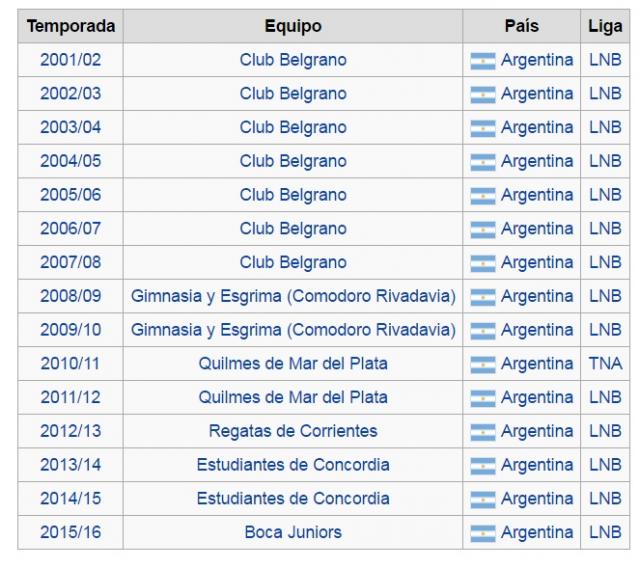Click the Argentina flag in the 2015/16 row
Image resolution: width=640 pixels, height=568 pixels.
(x=483, y=533)
